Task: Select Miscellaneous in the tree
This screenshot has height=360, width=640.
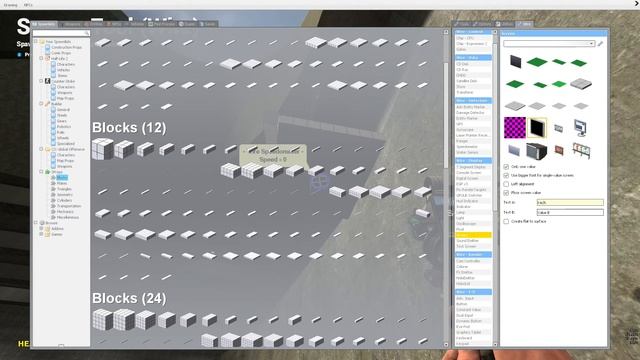Action: pyautogui.click(x=68, y=218)
